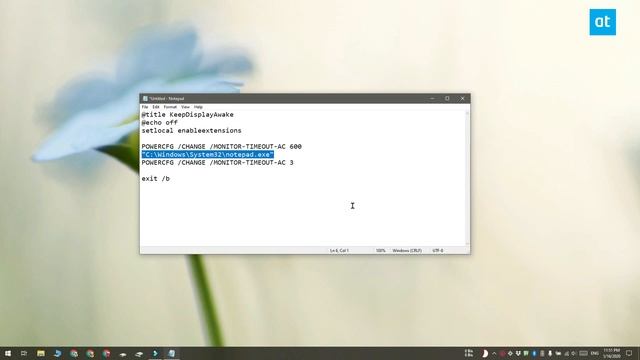
Task: Click the line ending with 'TIMEOUT-AC 3'
Action: click(x=218, y=162)
